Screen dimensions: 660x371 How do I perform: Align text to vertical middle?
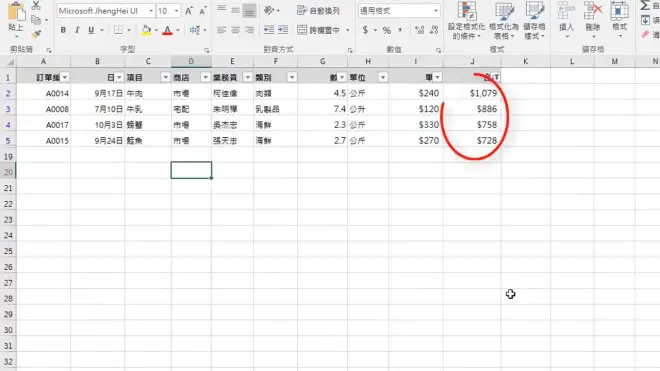click(235, 10)
